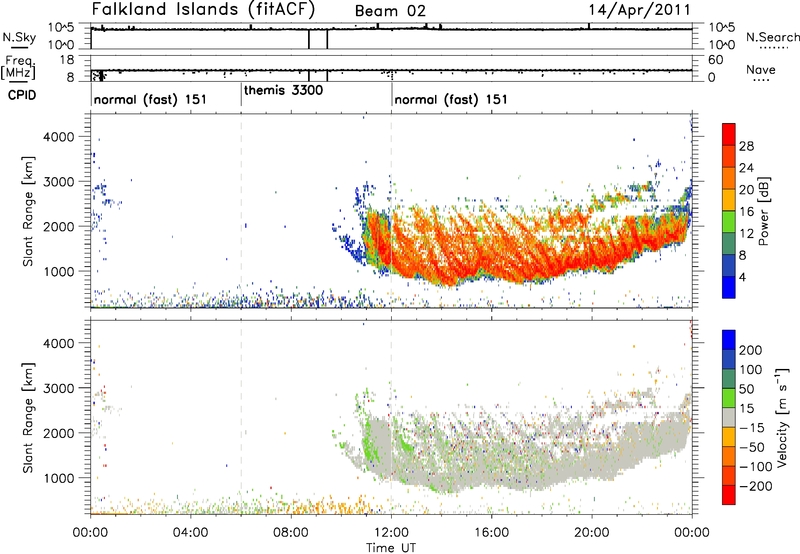Click the '12:00' time axis label
The image size is (800, 554).
coord(391,533)
